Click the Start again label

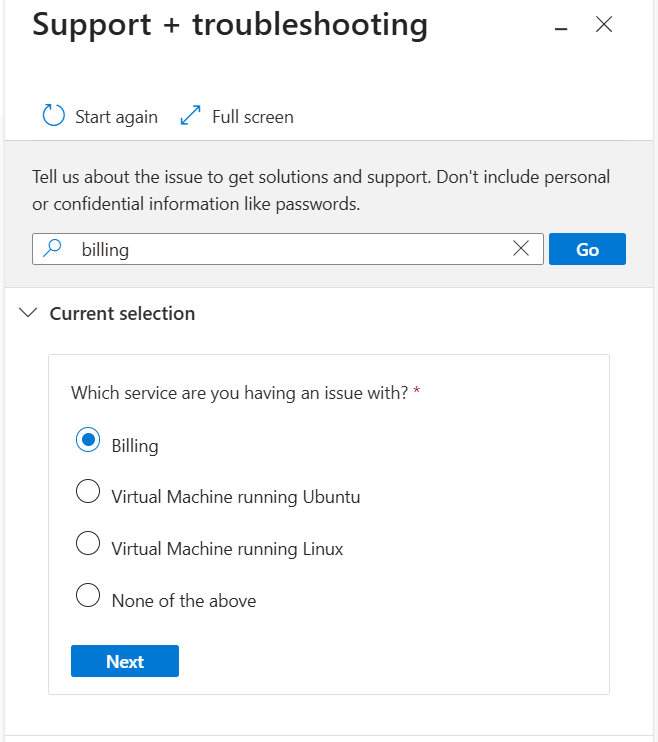(x=116, y=117)
